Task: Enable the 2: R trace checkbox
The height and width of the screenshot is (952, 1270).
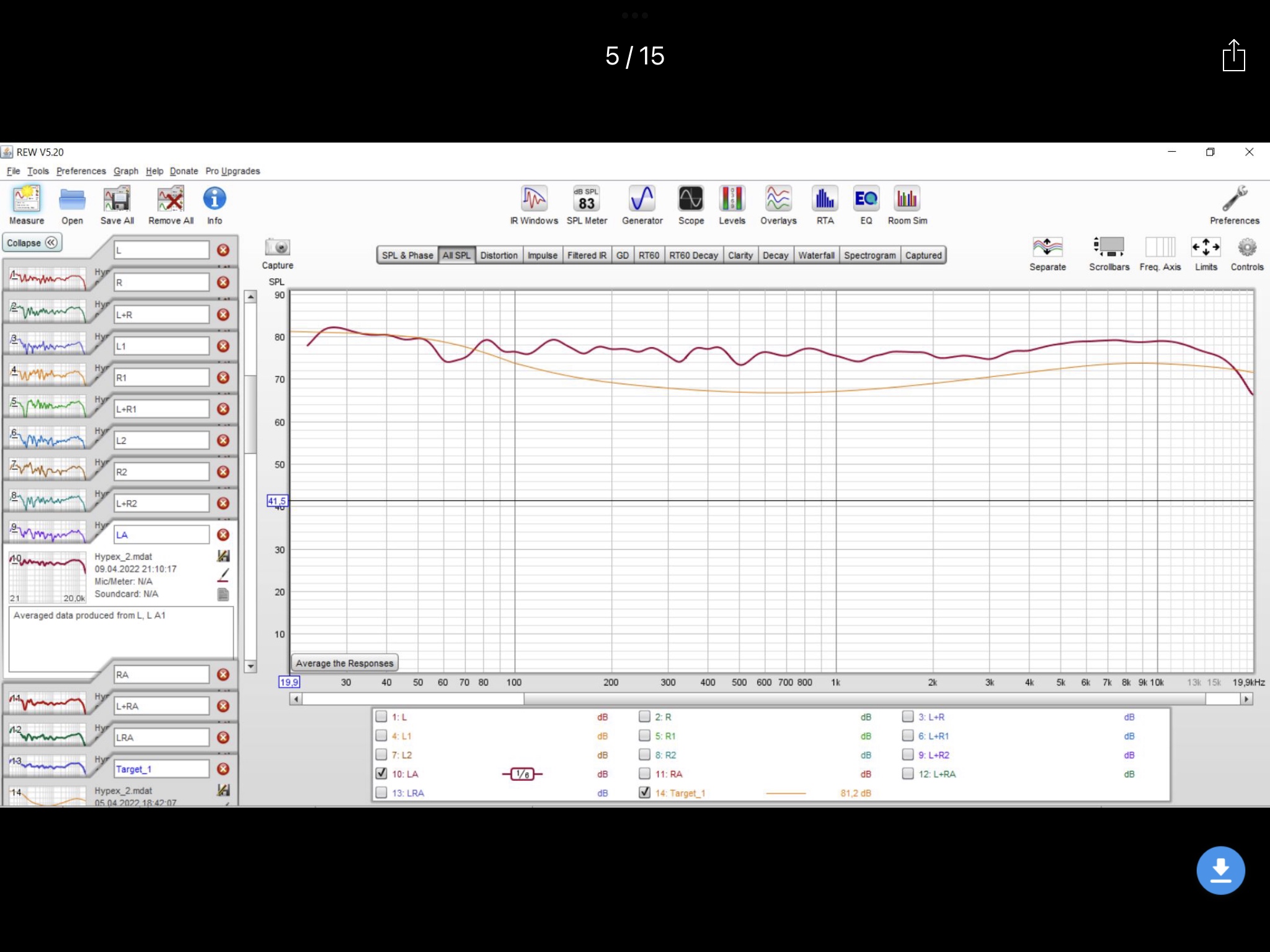Action: coord(645,716)
